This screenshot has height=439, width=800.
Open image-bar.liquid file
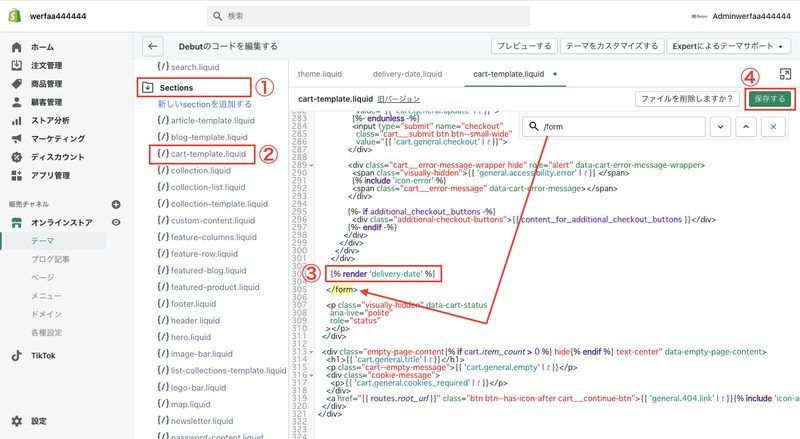coord(201,354)
